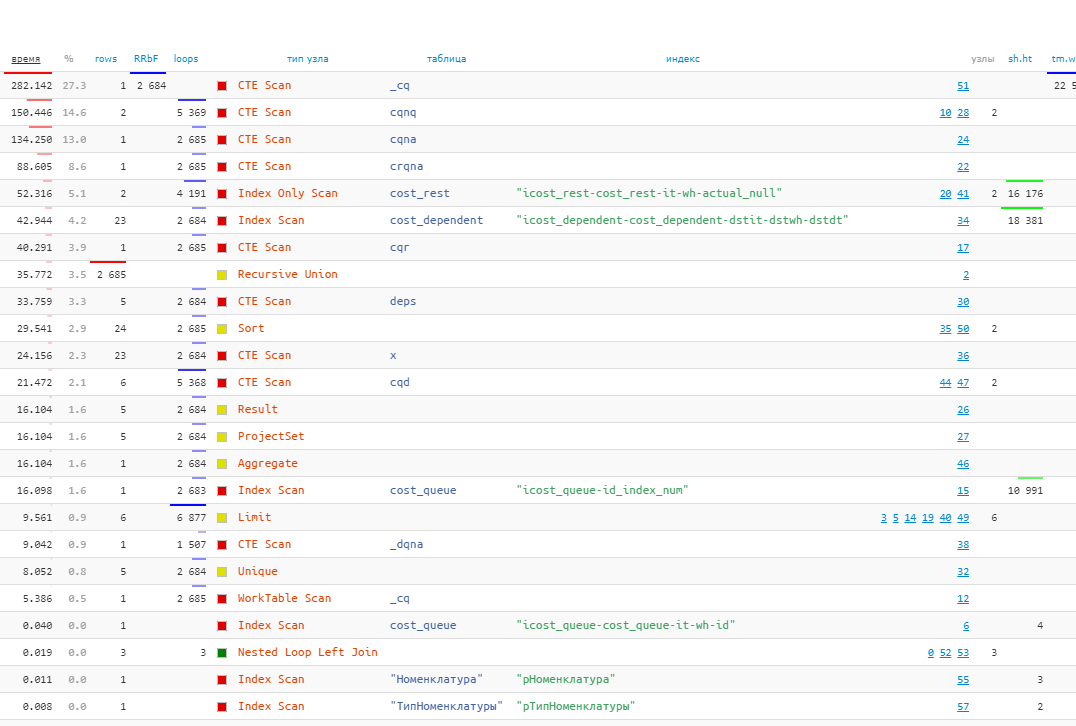Viewport: 1076px width, 726px height.
Task: Click the green icon beside Nested Loop Left Join
Action: coord(222,652)
